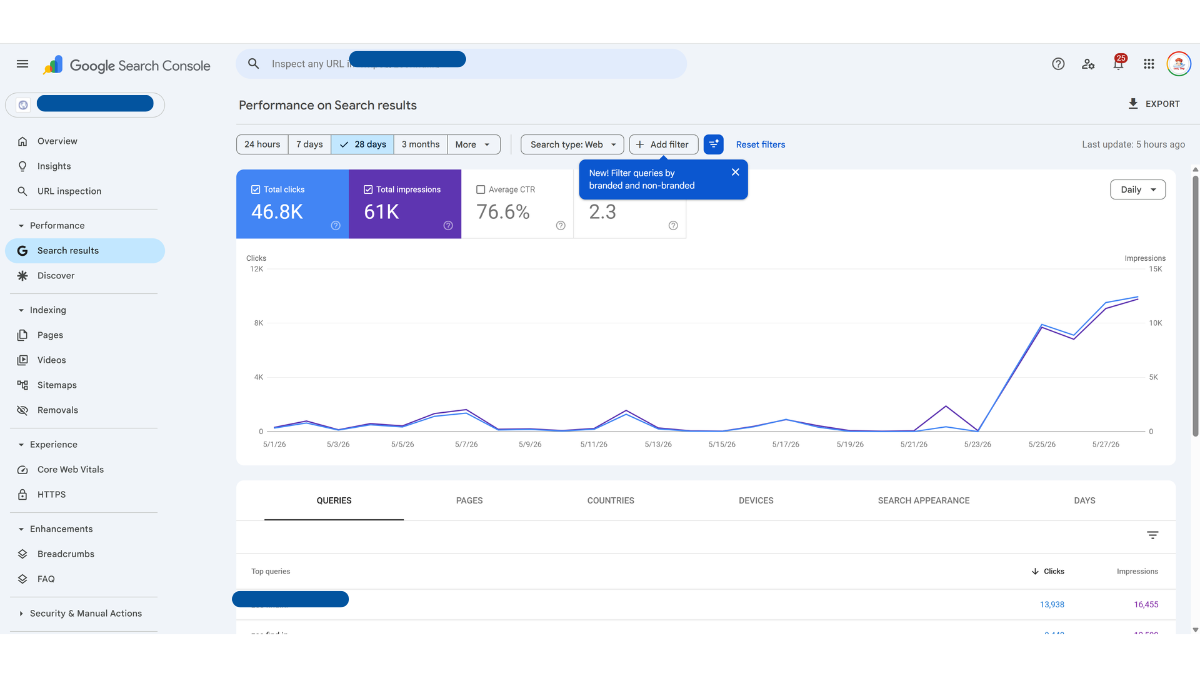The image size is (1200, 675).
Task: Switch to the Search Appearance tab
Action: pyautogui.click(x=924, y=501)
